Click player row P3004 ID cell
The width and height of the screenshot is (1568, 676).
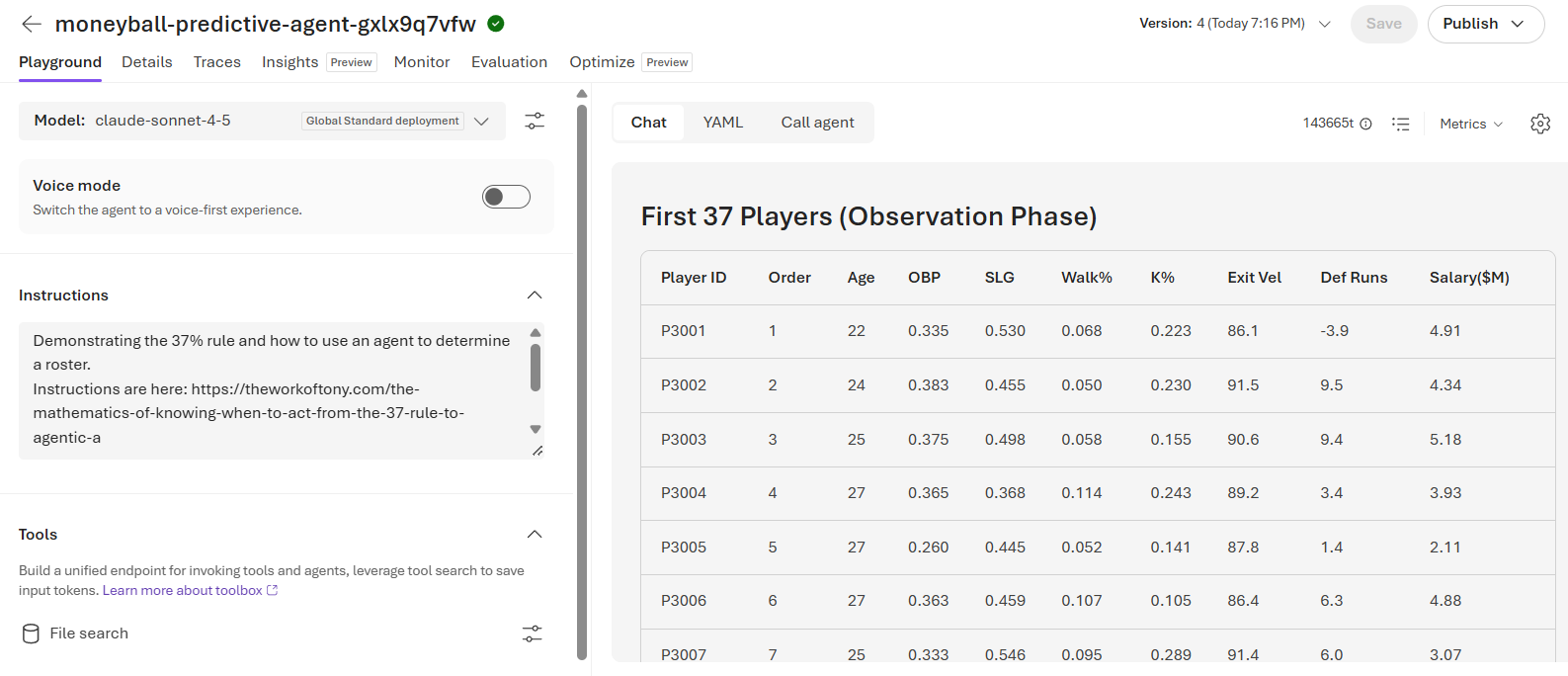[x=684, y=493]
